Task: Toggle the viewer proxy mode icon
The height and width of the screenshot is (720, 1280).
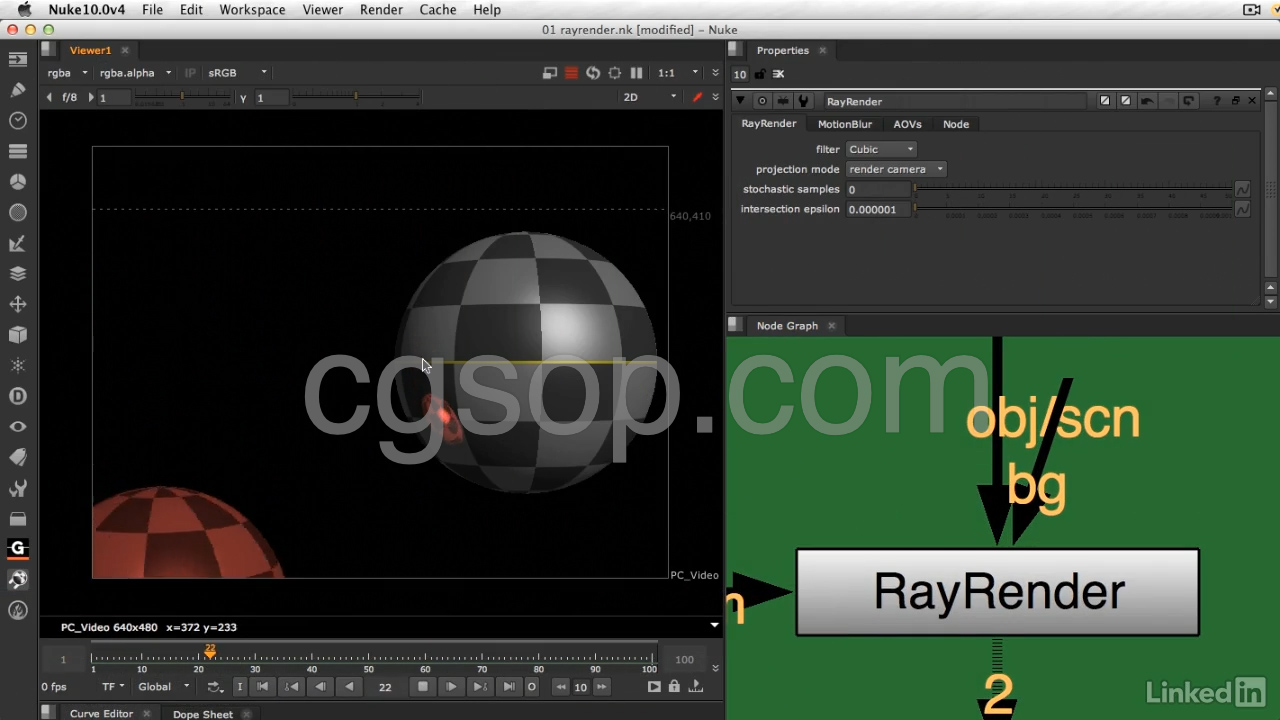Action: click(550, 73)
